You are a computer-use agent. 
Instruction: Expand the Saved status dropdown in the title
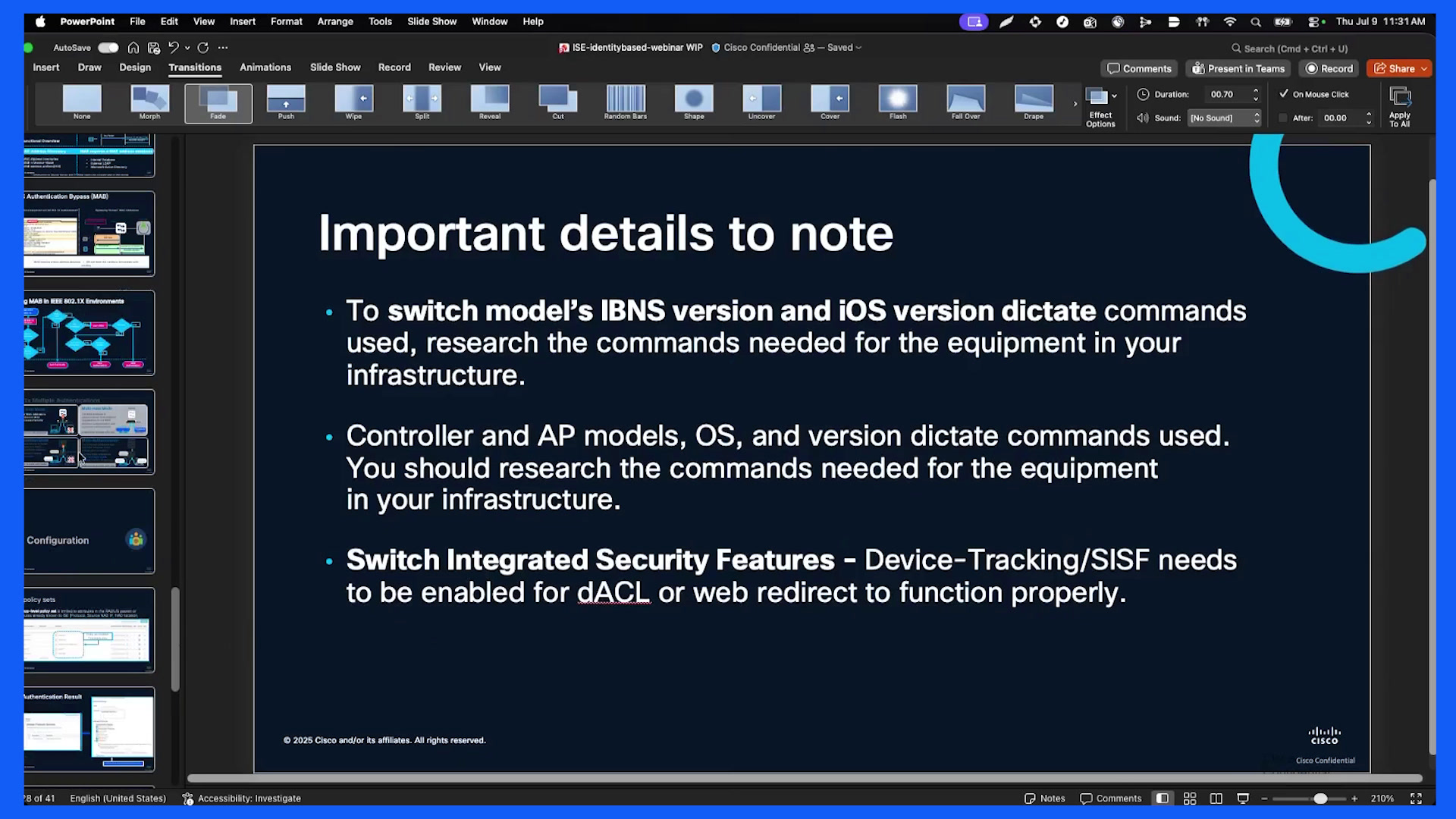tap(858, 48)
